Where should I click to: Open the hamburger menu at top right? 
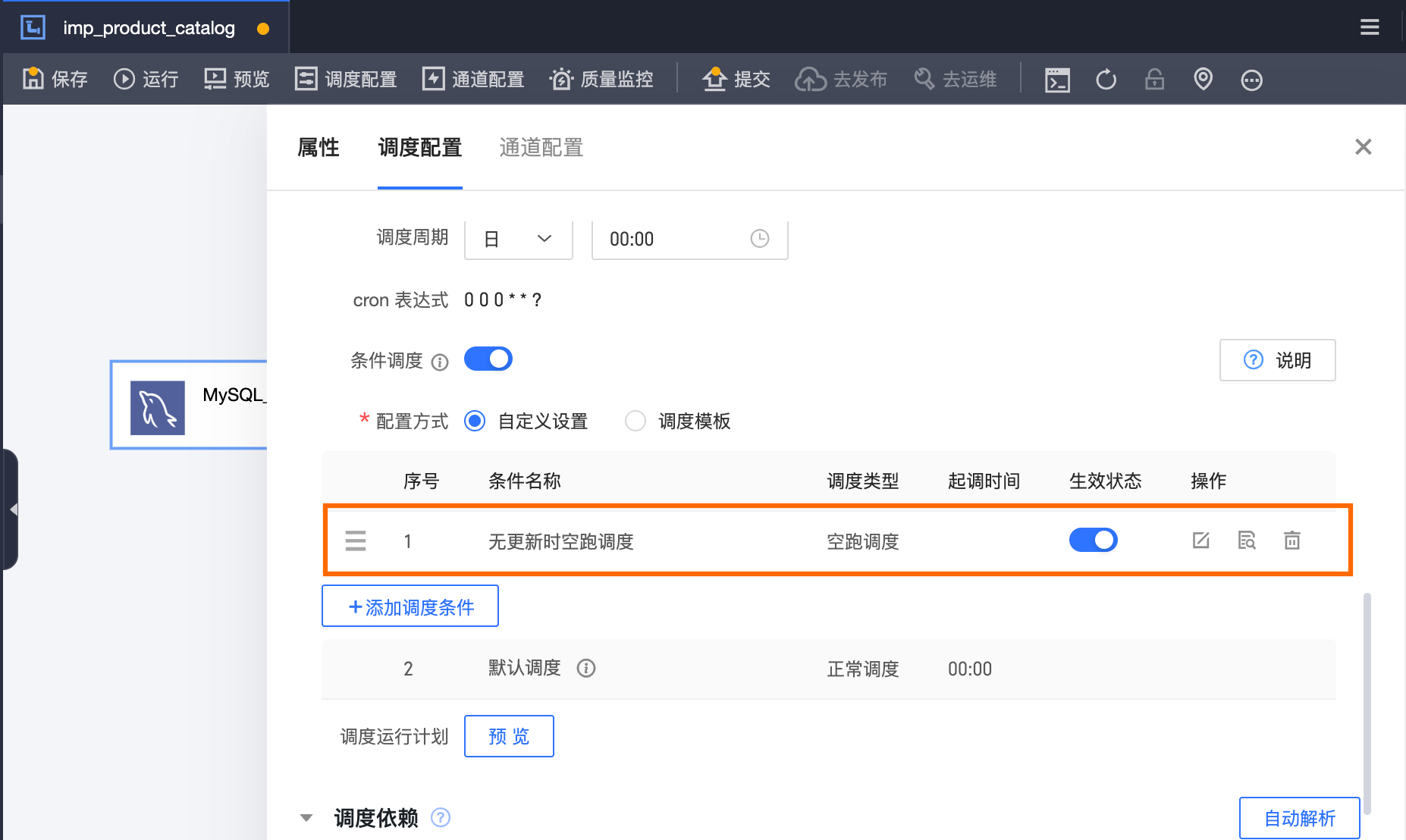click(x=1370, y=27)
